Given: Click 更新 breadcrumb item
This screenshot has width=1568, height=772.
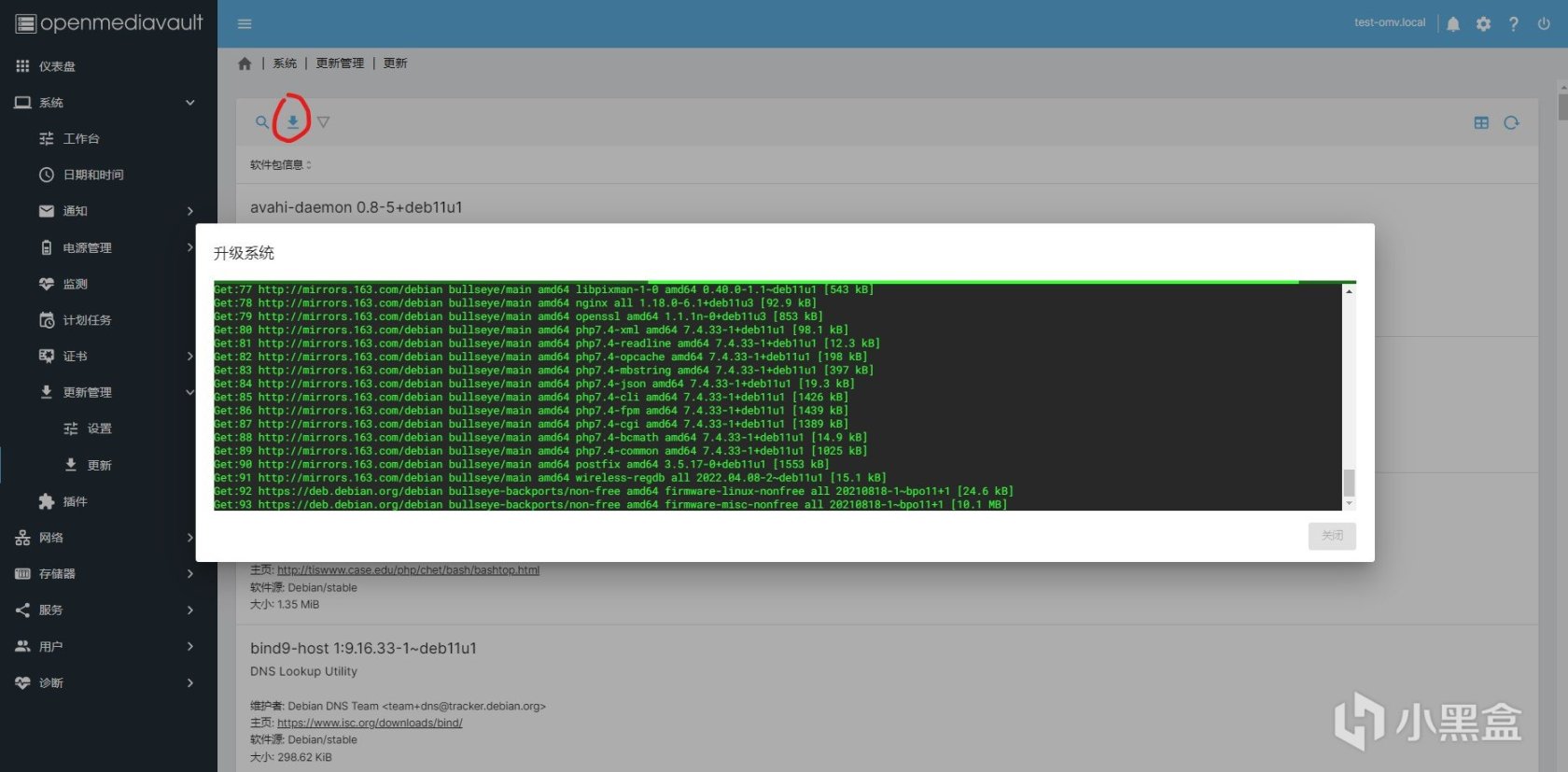Looking at the screenshot, I should 395,63.
